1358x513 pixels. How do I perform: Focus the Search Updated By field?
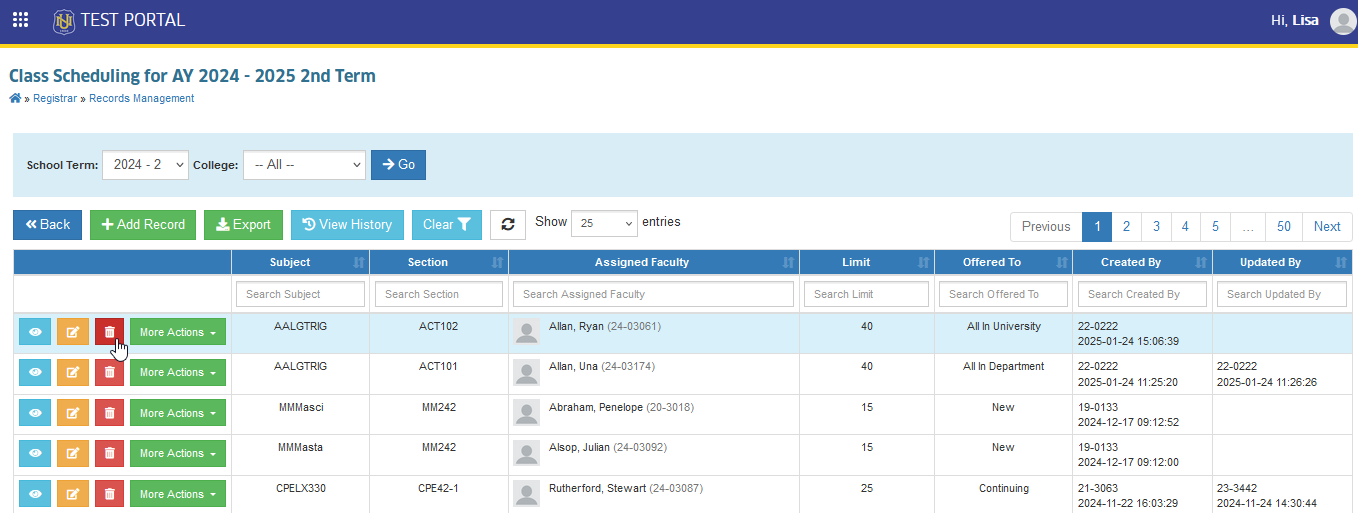click(x=1282, y=294)
